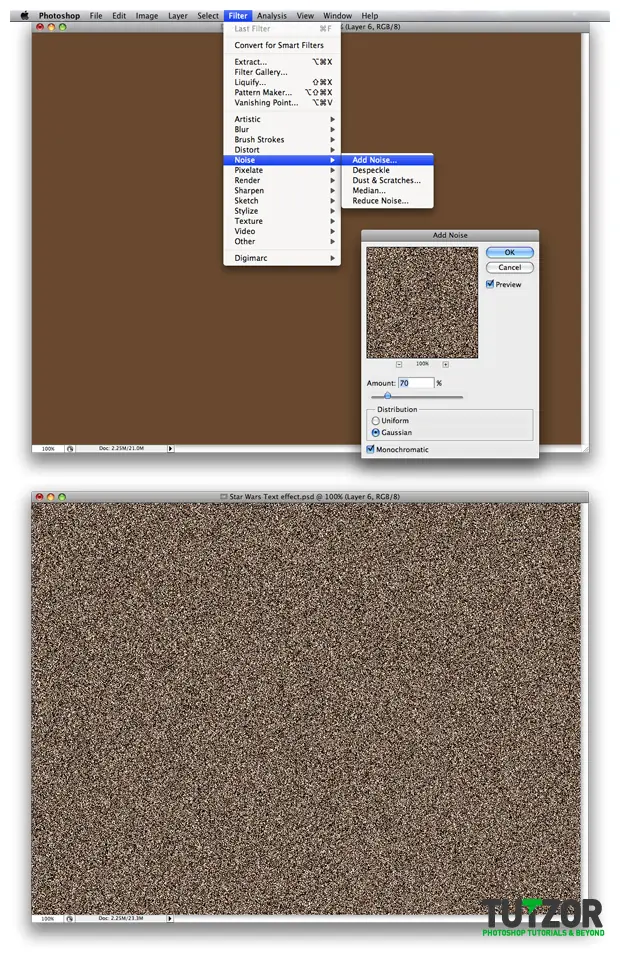
Task: Open status bar arrow menu in brown canvas window
Action: [x=170, y=449]
